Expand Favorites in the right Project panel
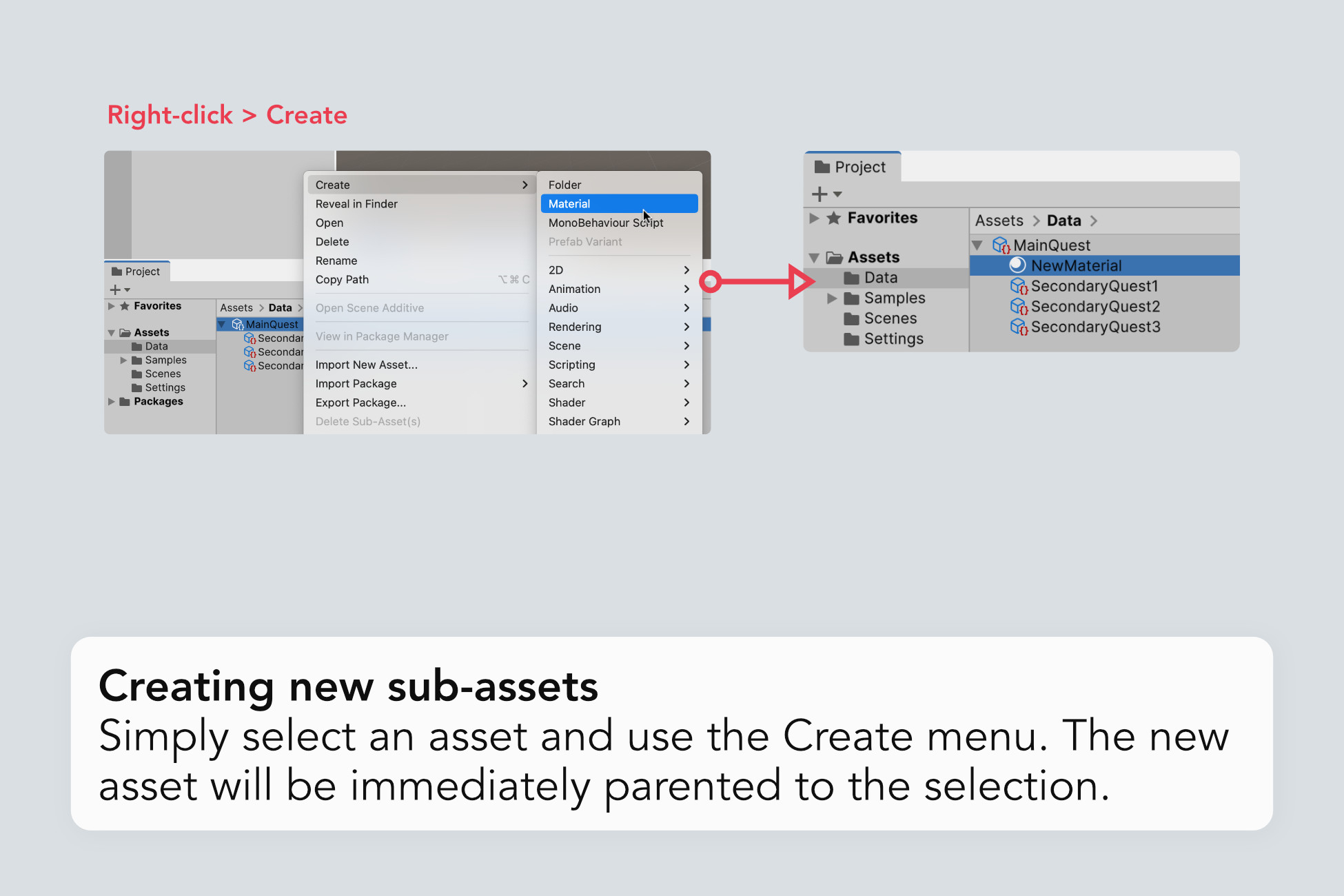Viewport: 1344px width, 896px height. tap(814, 218)
